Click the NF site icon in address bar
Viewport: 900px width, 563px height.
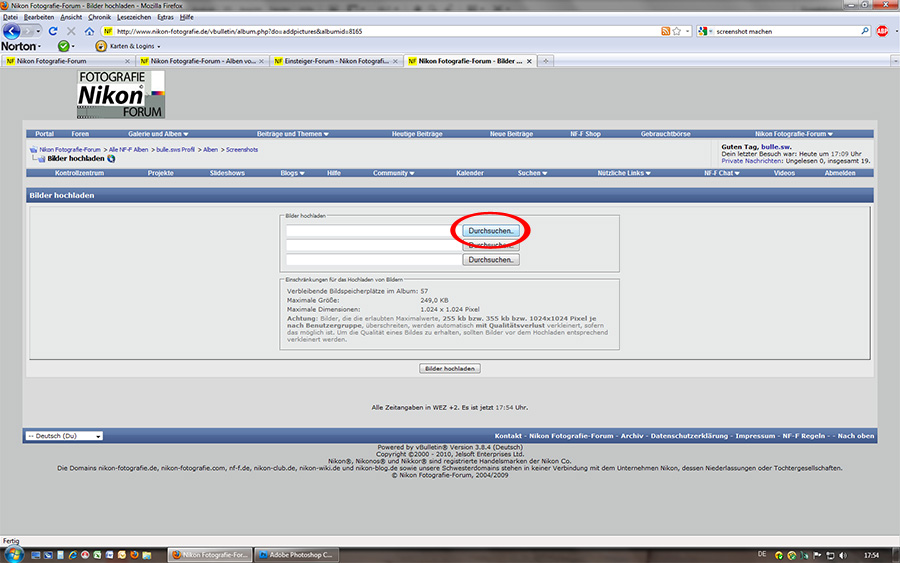click(108, 31)
